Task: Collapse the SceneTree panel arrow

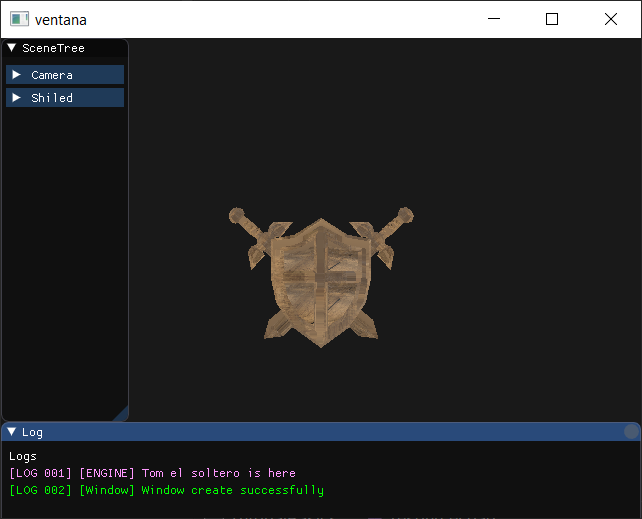Action: coord(11,48)
